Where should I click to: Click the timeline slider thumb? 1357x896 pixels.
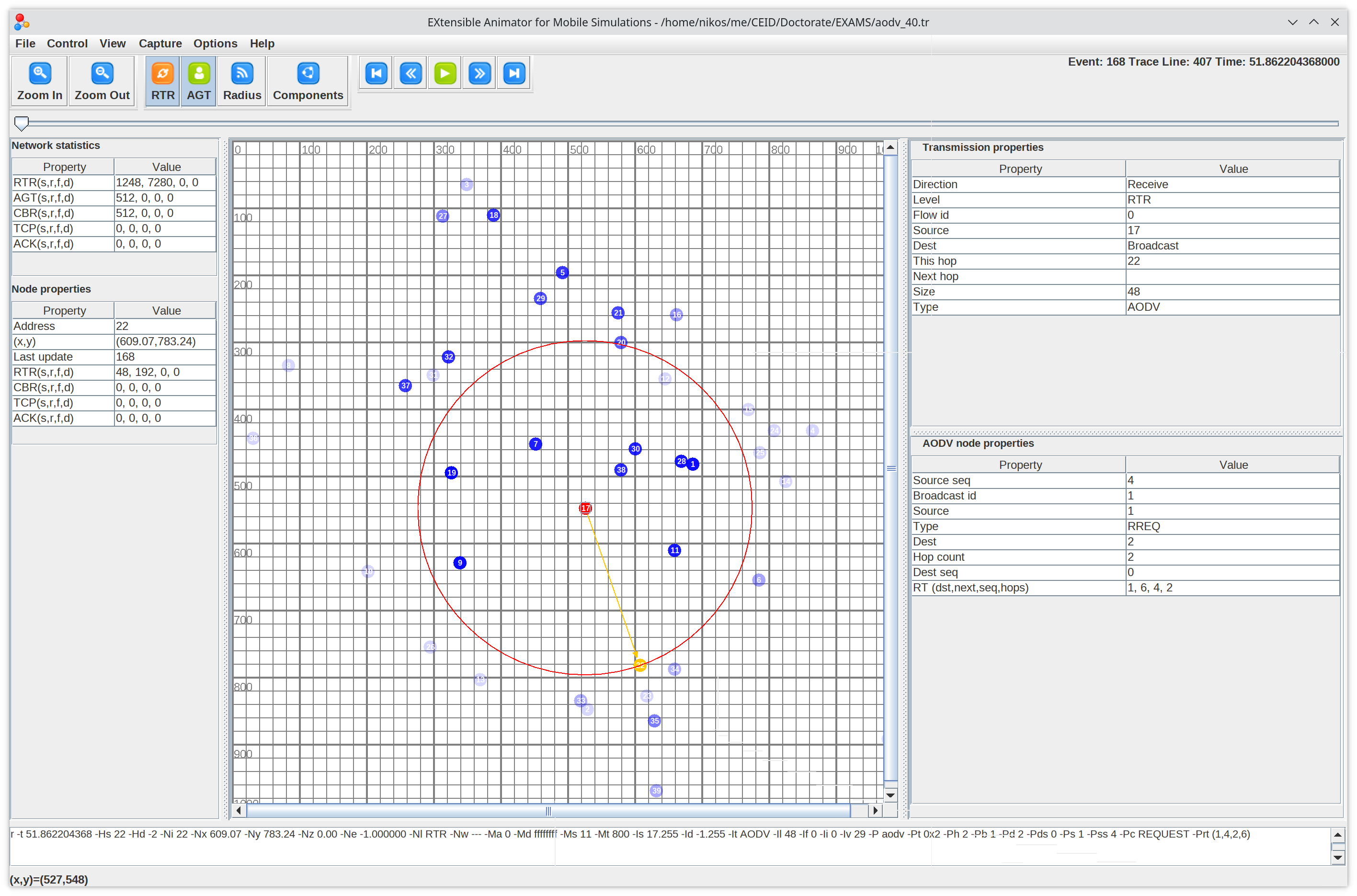(21, 124)
